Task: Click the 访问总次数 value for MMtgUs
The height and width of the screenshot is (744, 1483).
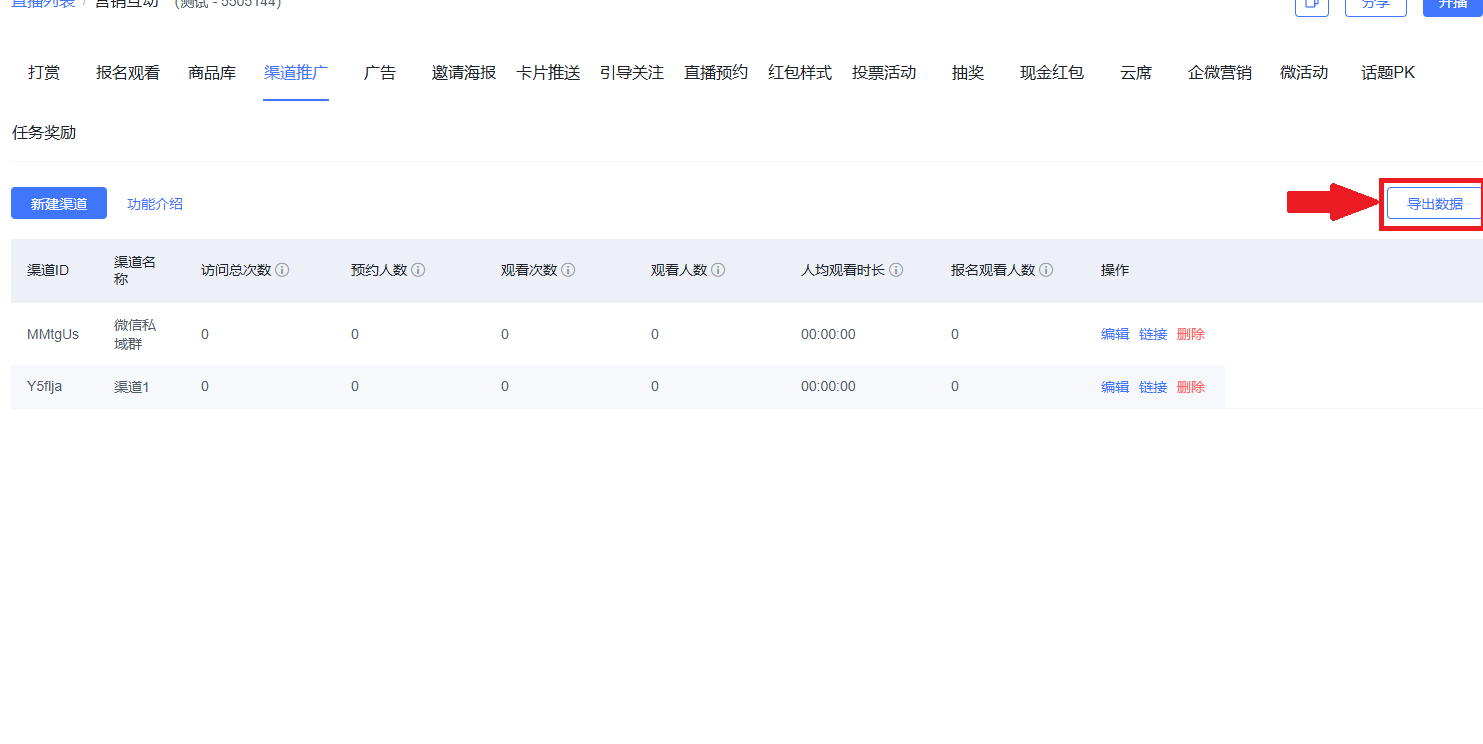Action: click(205, 334)
